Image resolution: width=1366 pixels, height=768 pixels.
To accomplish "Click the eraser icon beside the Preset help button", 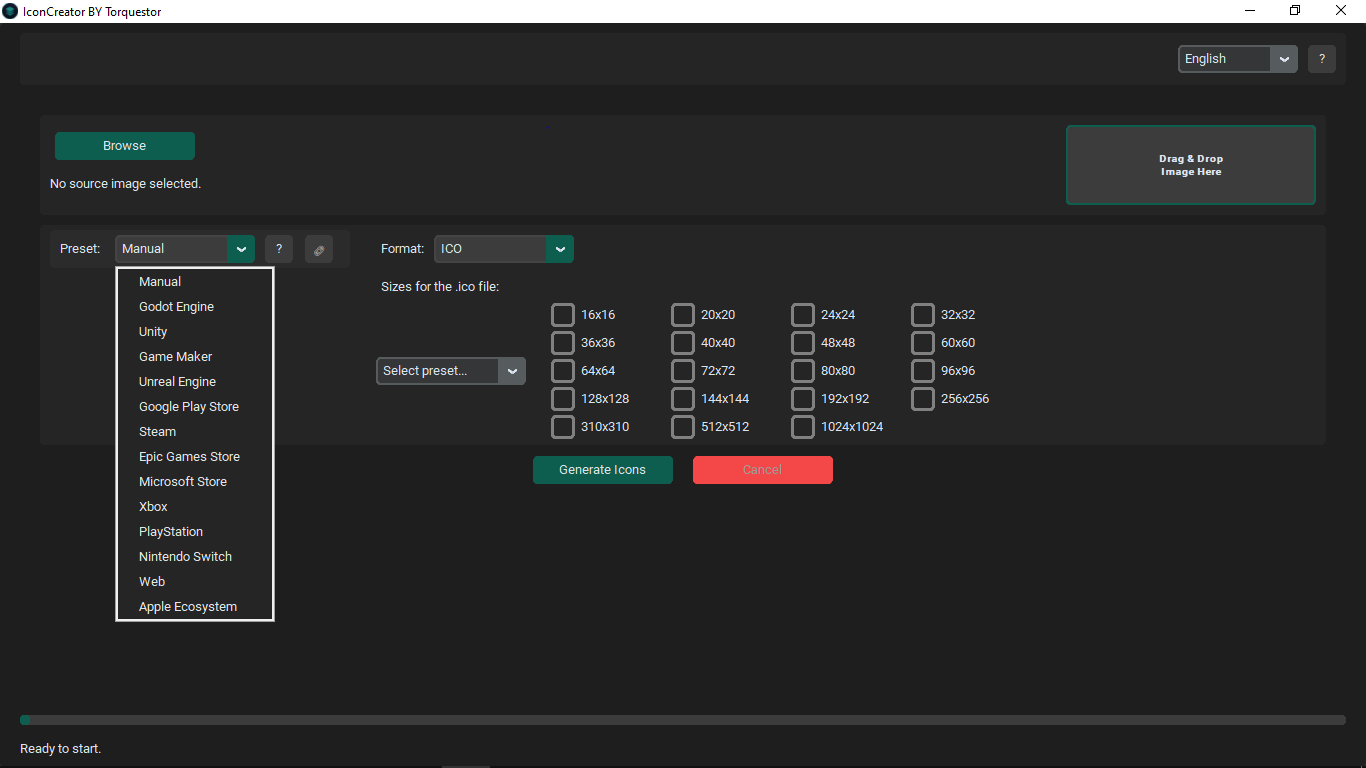I will click(319, 249).
